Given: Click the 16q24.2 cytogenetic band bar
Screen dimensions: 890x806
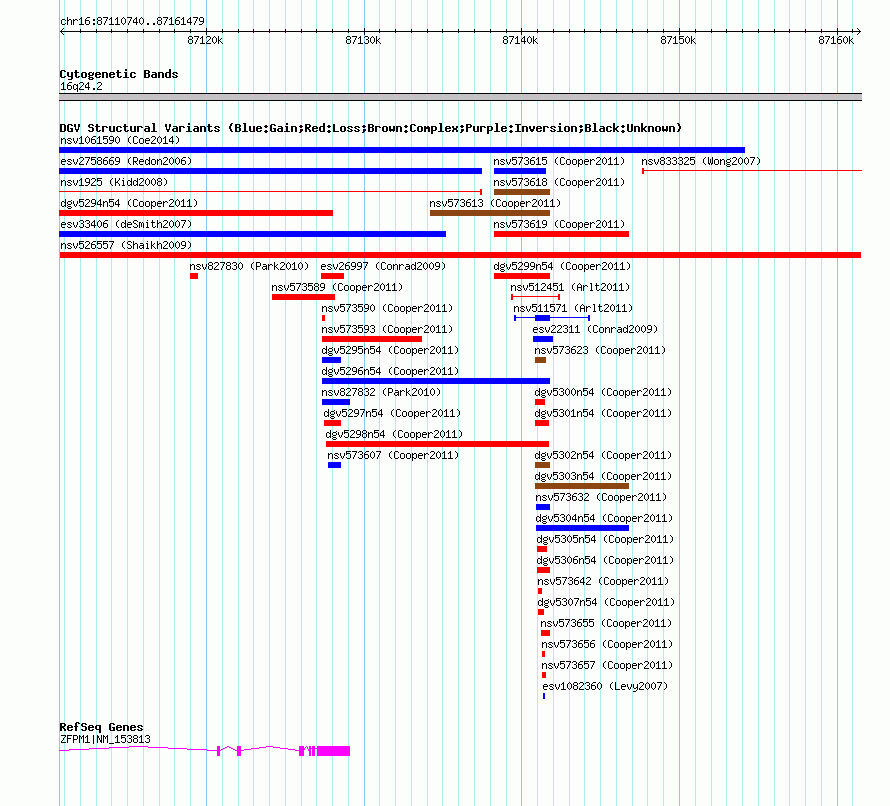Looking at the screenshot, I should [x=460, y=97].
